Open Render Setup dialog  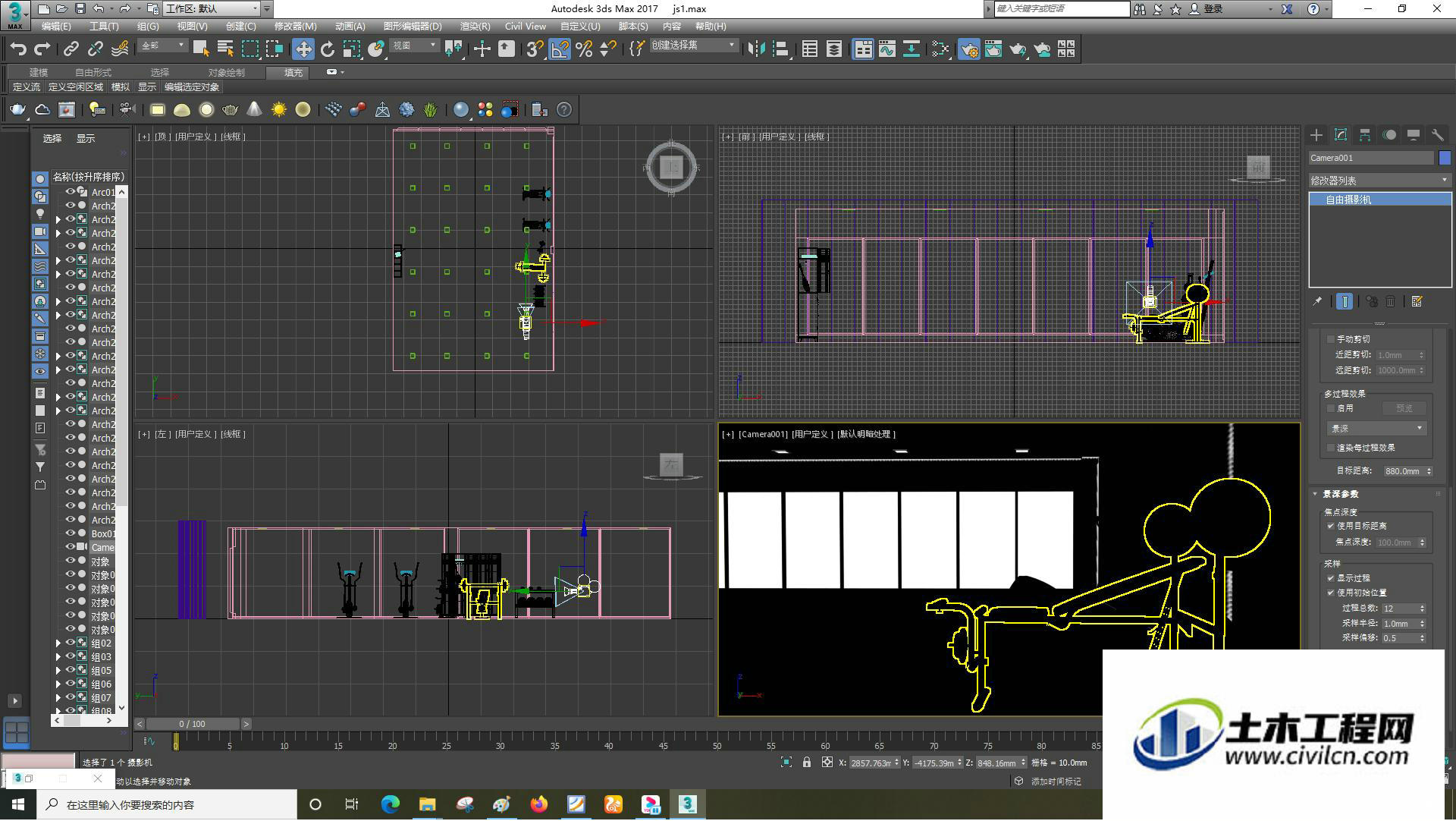[x=969, y=49]
